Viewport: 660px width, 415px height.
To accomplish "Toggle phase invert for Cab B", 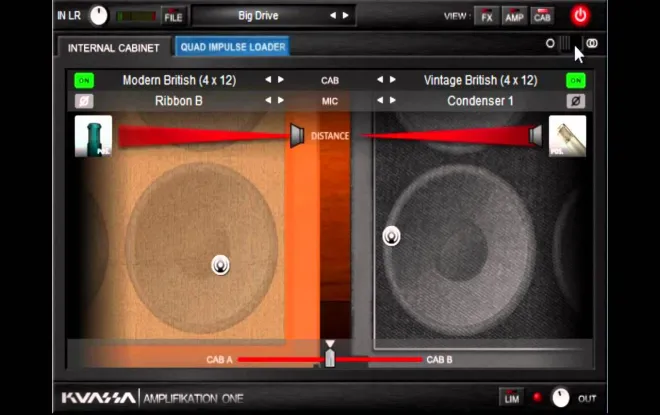I will [x=575, y=101].
